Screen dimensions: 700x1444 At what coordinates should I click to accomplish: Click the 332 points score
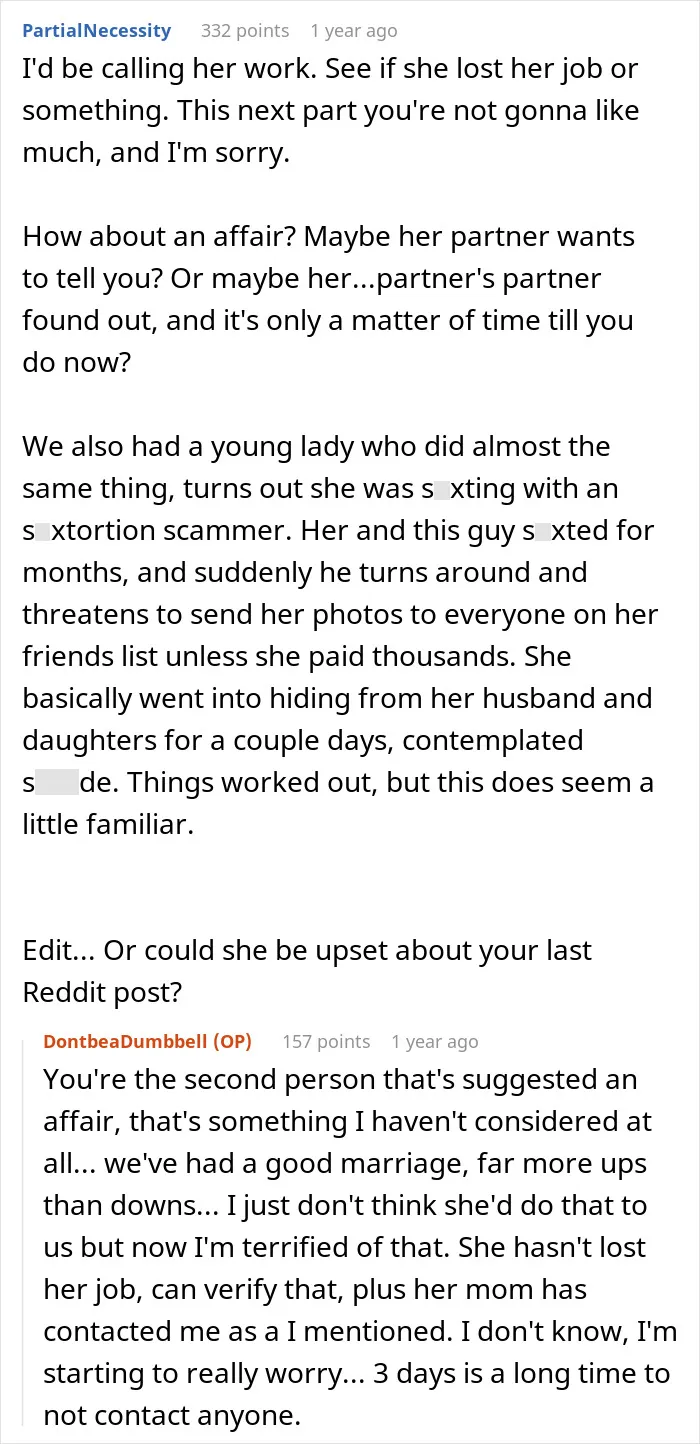[245, 31]
